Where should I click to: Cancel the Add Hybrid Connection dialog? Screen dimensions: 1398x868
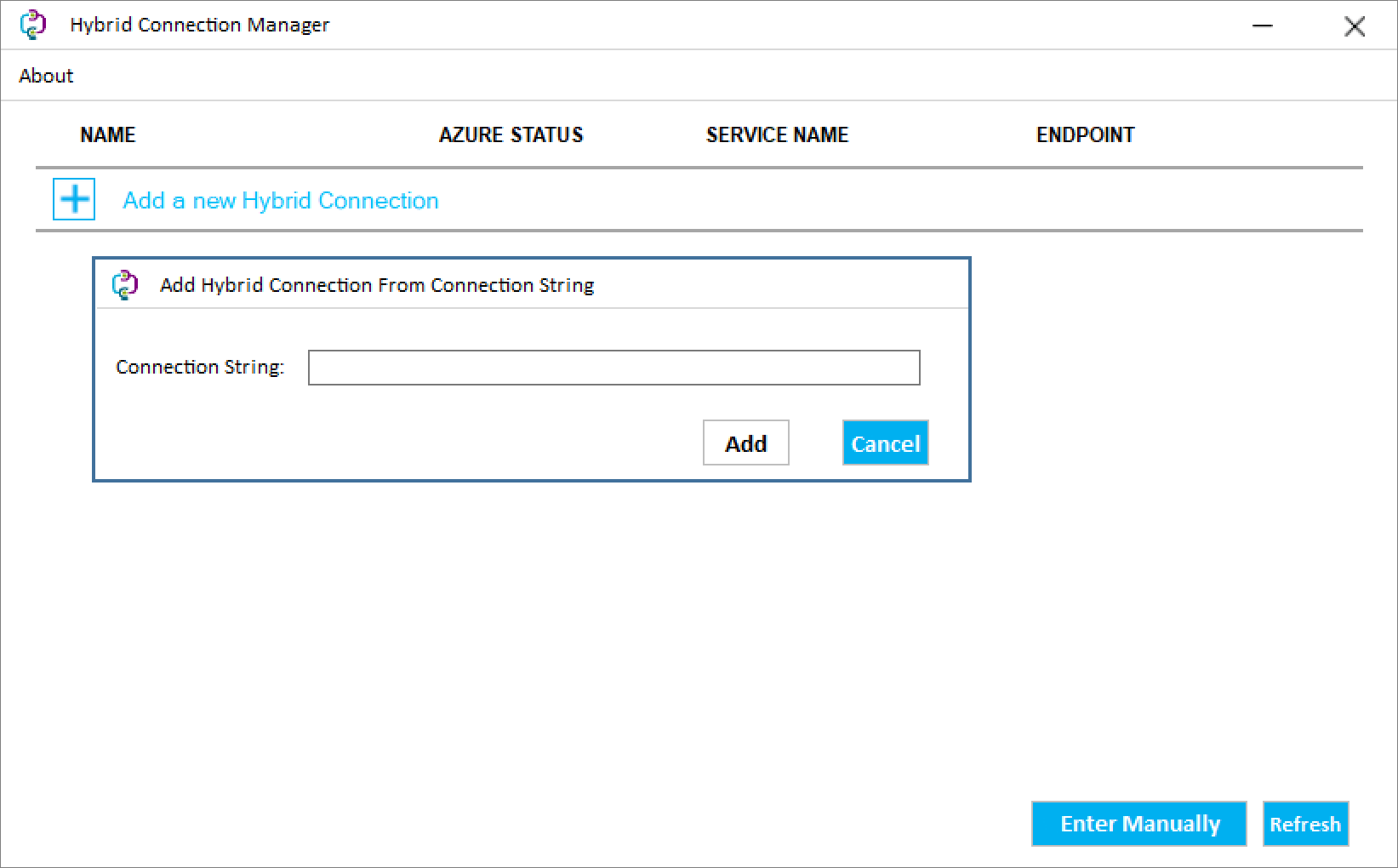[886, 443]
